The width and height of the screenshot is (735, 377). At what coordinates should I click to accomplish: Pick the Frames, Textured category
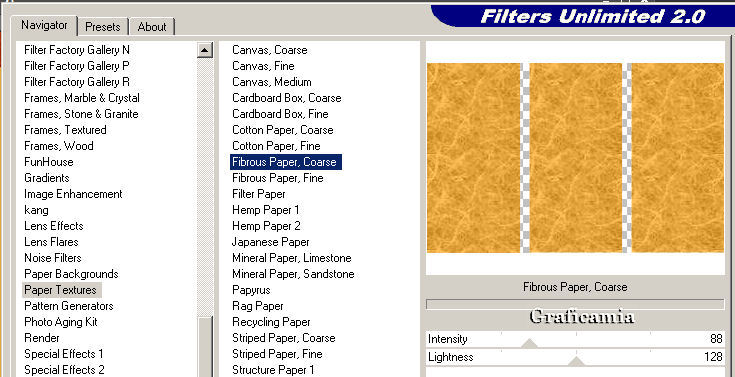(x=65, y=129)
